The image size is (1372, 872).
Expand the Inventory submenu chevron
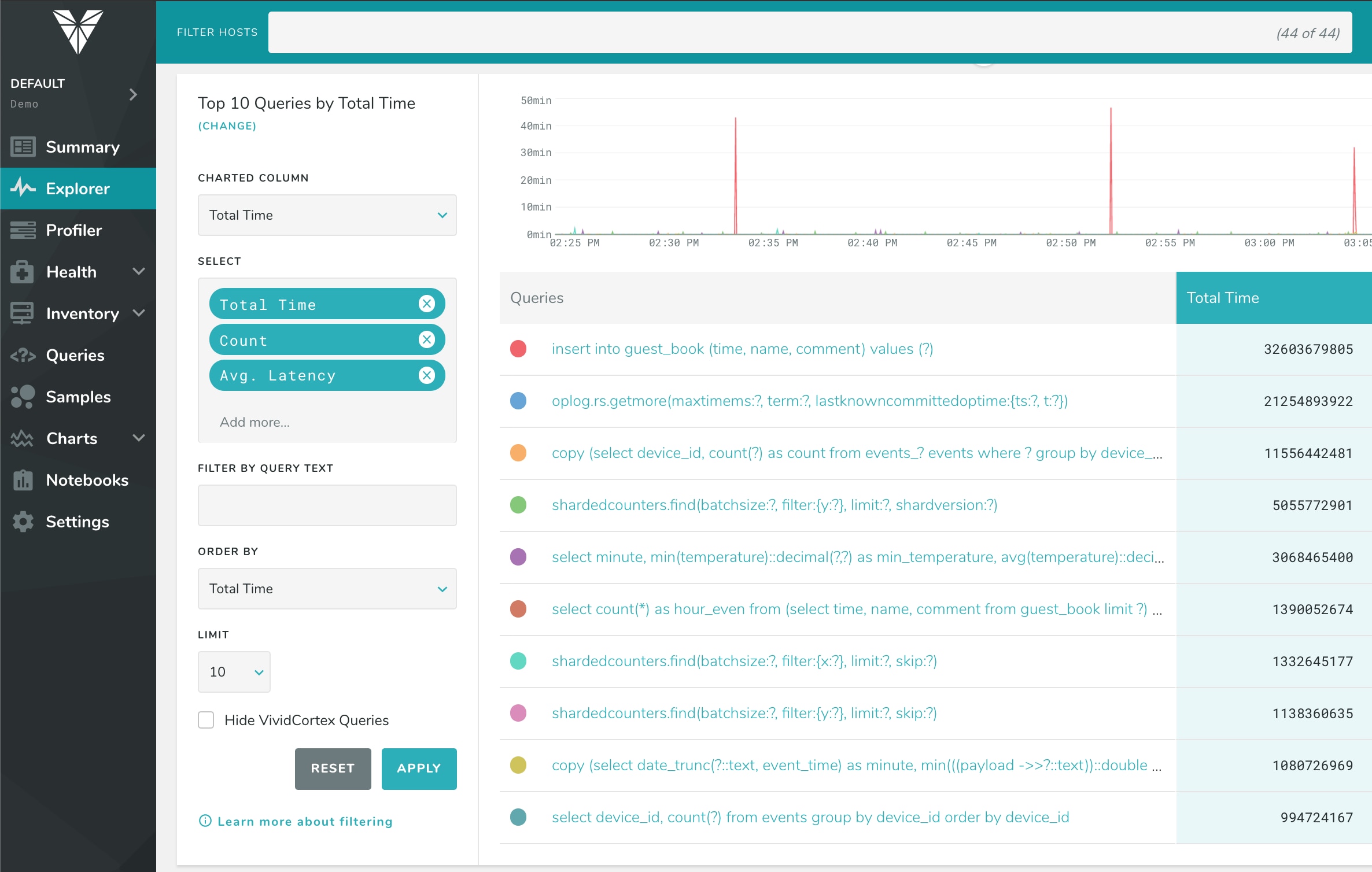pos(139,313)
